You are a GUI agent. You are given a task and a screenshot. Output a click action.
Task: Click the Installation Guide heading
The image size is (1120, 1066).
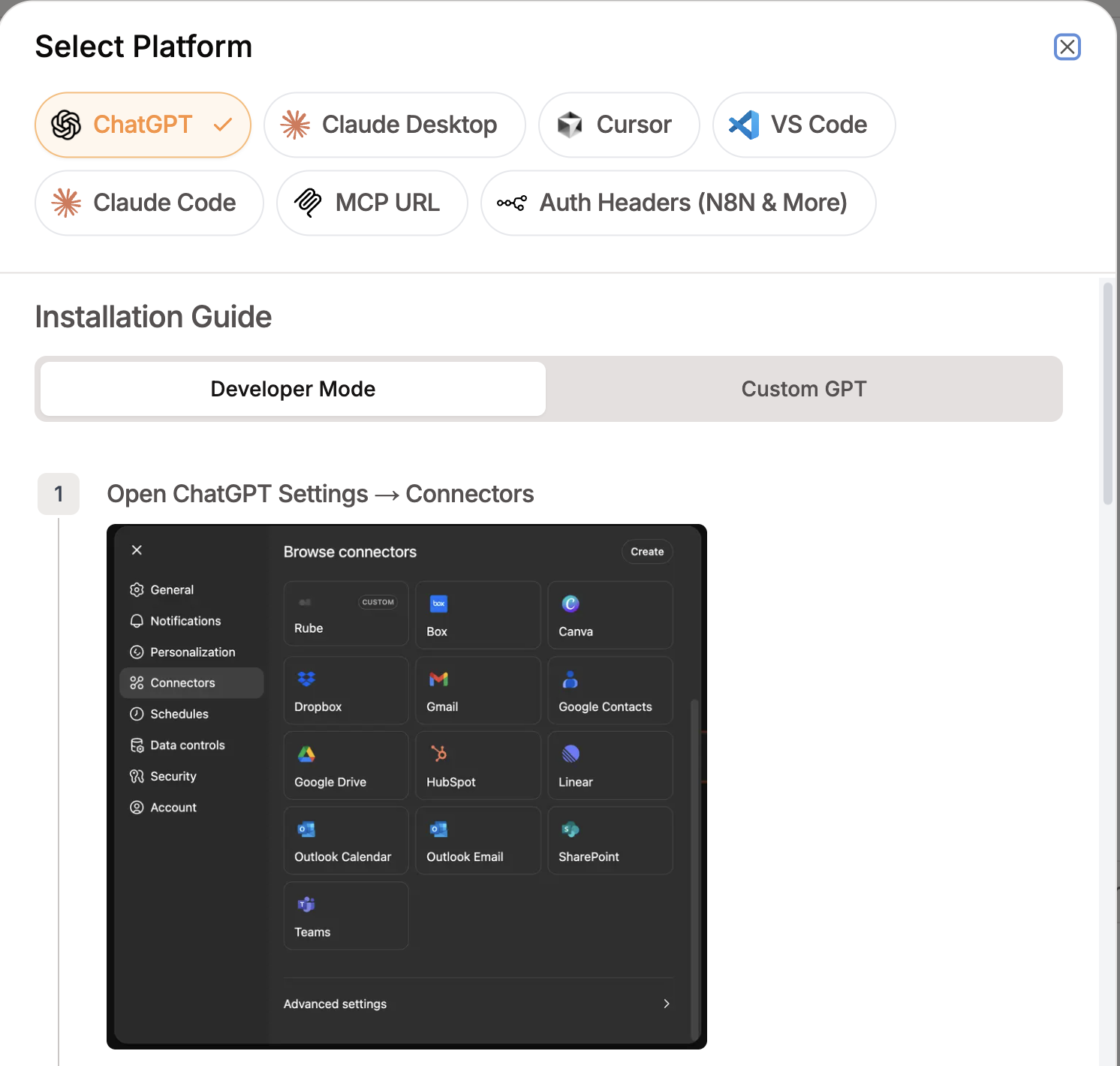[x=154, y=317]
